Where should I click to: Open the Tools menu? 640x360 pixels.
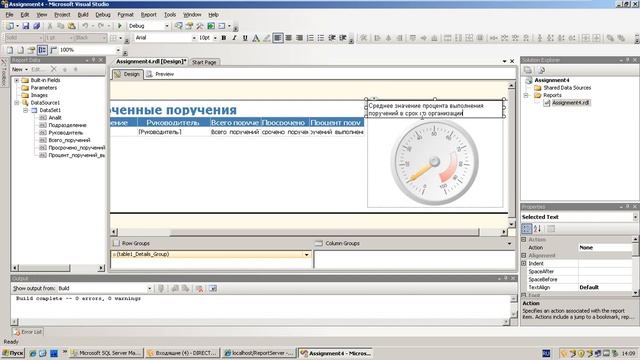point(170,15)
